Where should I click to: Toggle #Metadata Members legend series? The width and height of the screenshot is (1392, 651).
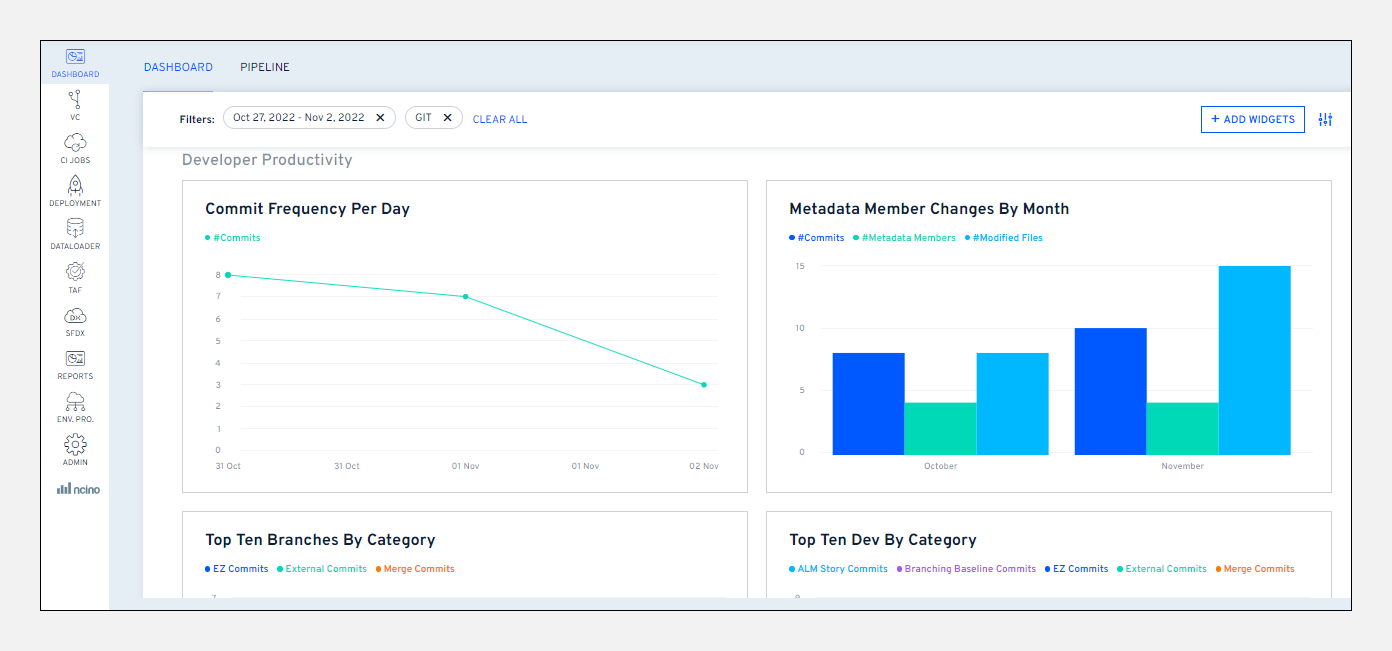(x=907, y=238)
